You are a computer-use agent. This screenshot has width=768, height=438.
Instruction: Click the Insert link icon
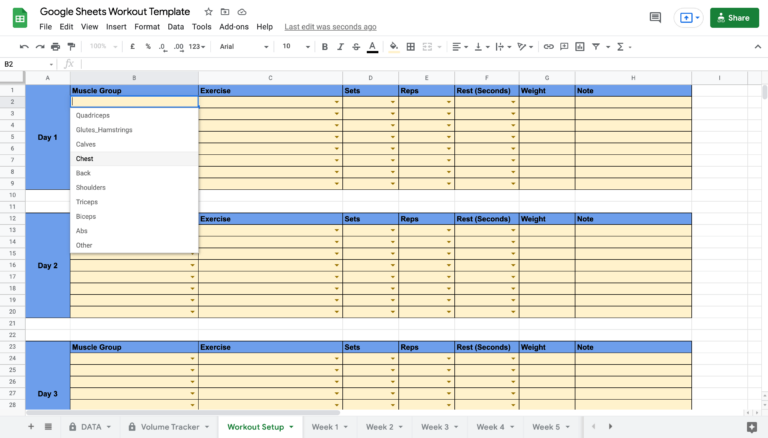[549, 47]
